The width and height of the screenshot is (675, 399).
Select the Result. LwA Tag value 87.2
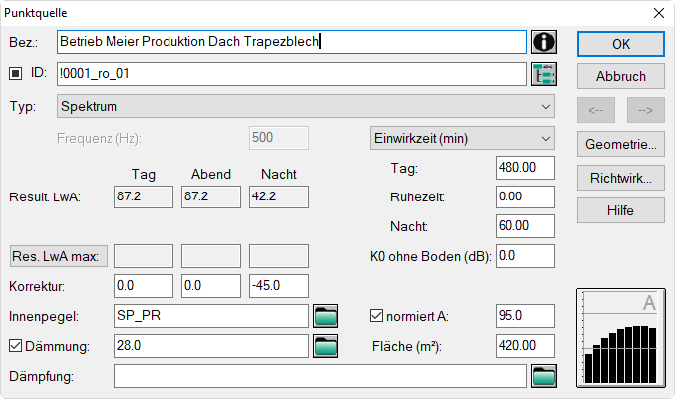(143, 197)
